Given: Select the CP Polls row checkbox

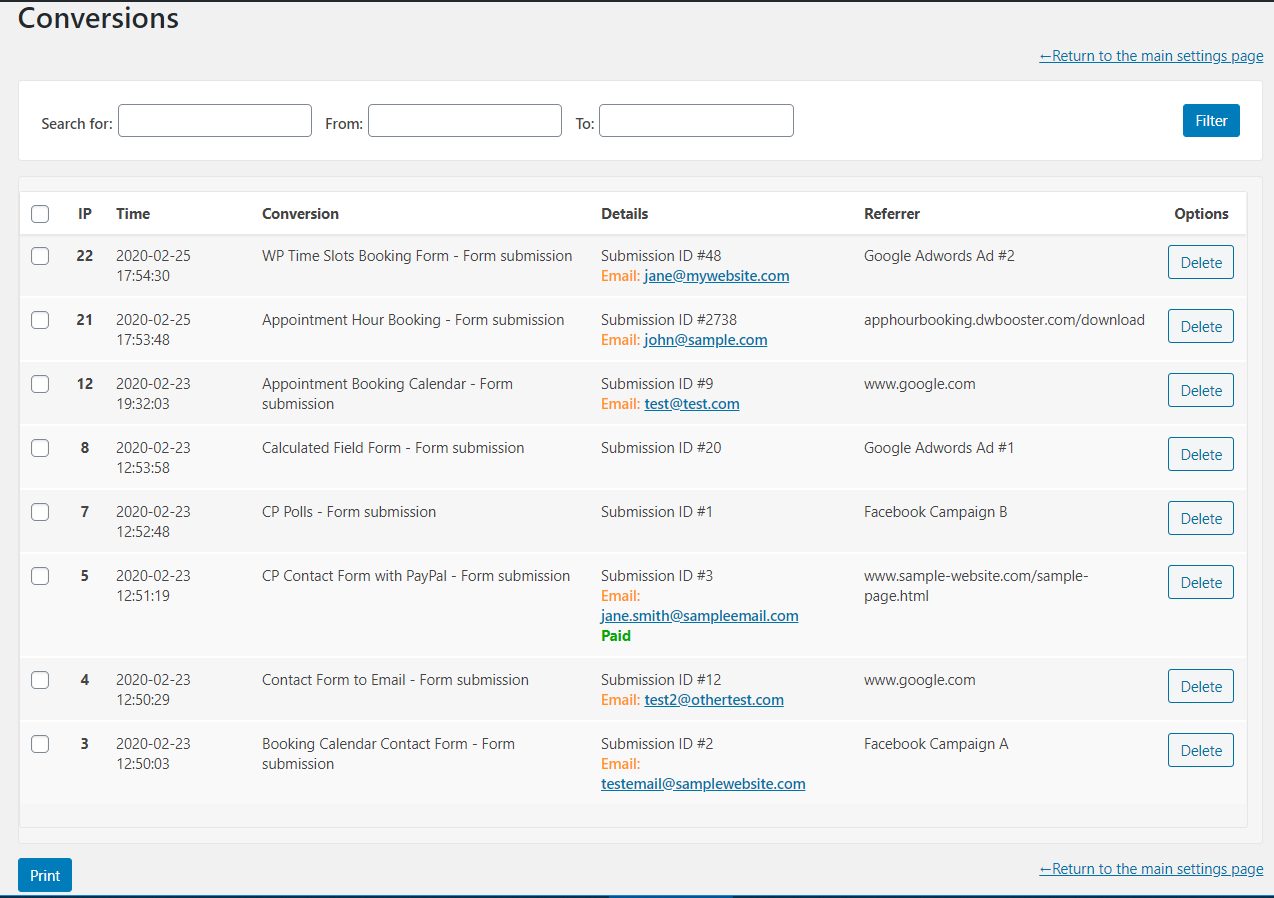Looking at the screenshot, I should [x=40, y=512].
